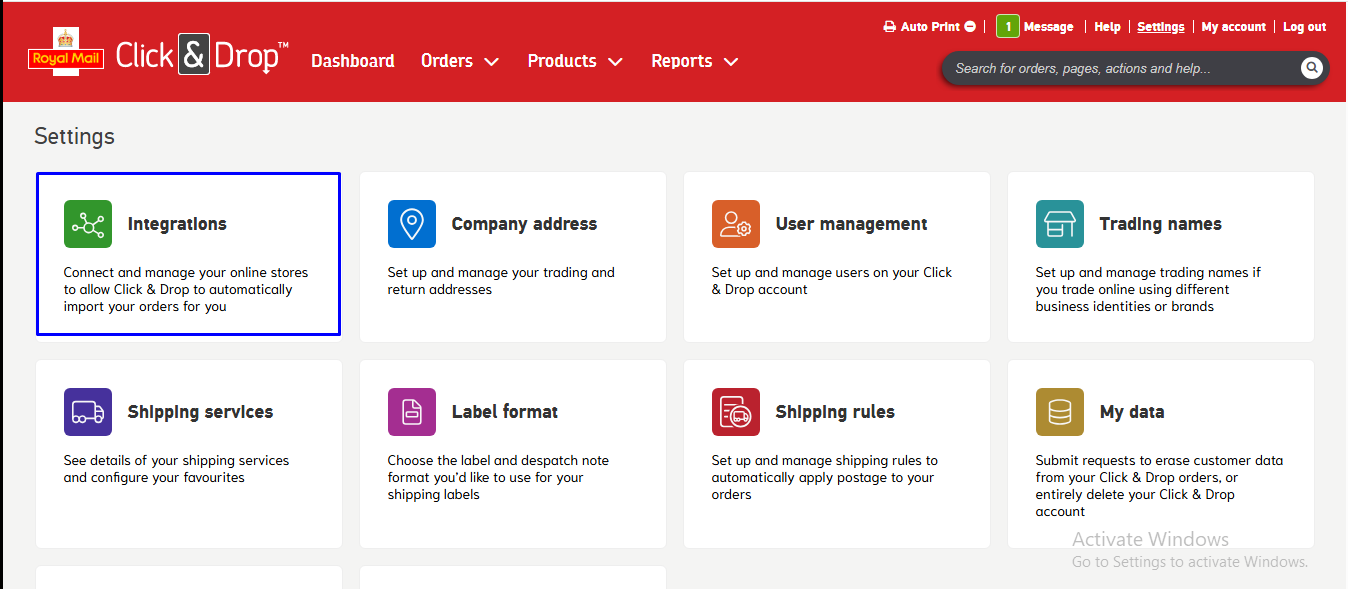Click the red Shipping rules icon
The height and width of the screenshot is (589, 1348).
pyautogui.click(x=736, y=412)
